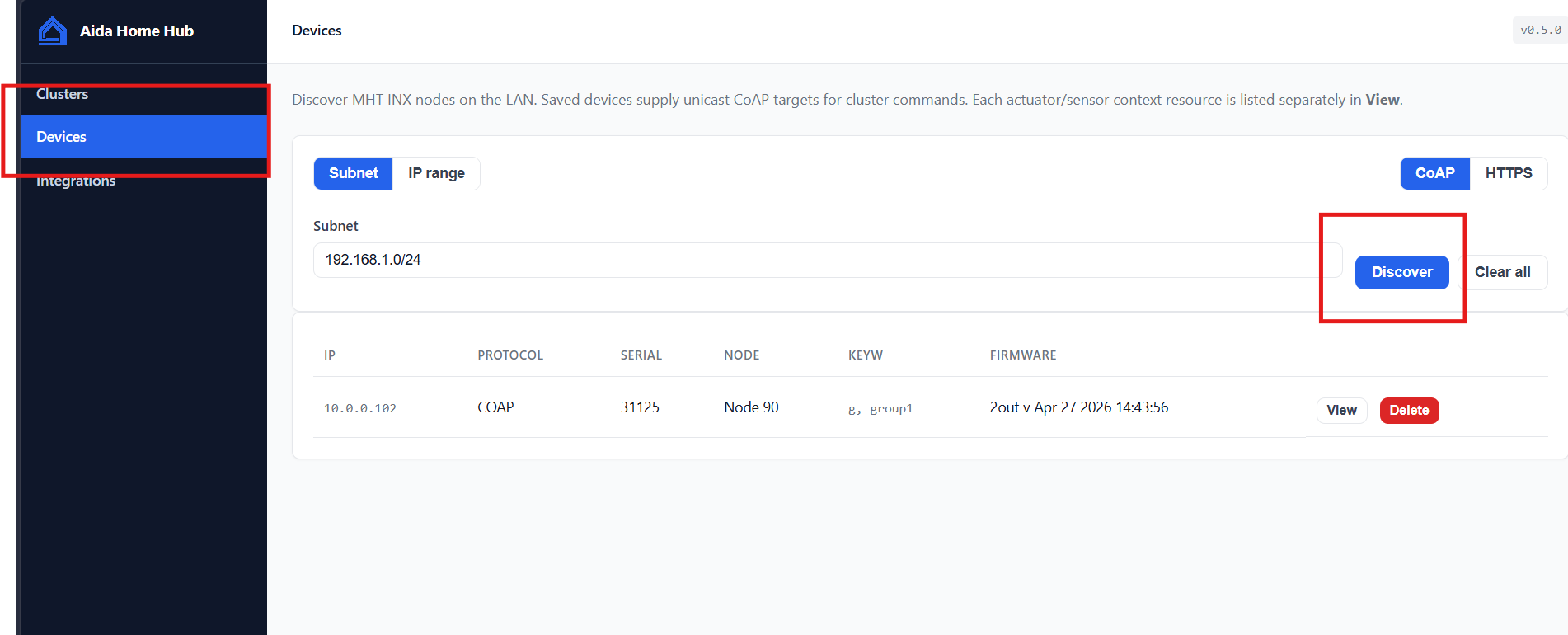Delete the 10.0.0.102 device

[1409, 411]
